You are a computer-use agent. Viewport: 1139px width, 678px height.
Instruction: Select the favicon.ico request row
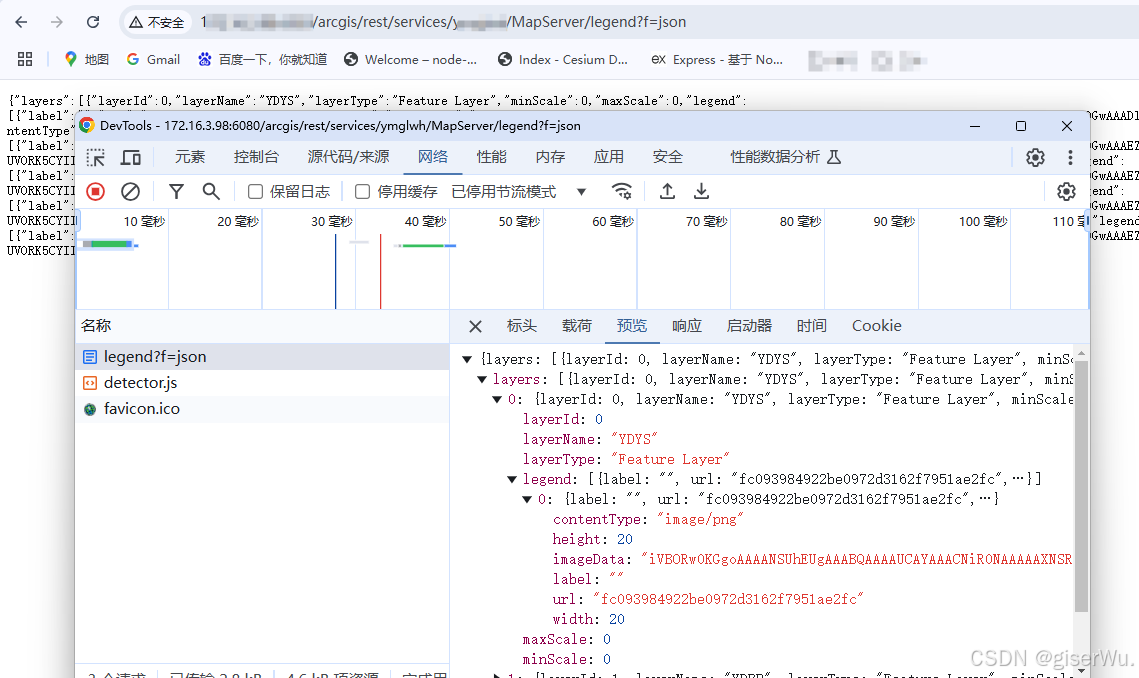click(x=262, y=409)
